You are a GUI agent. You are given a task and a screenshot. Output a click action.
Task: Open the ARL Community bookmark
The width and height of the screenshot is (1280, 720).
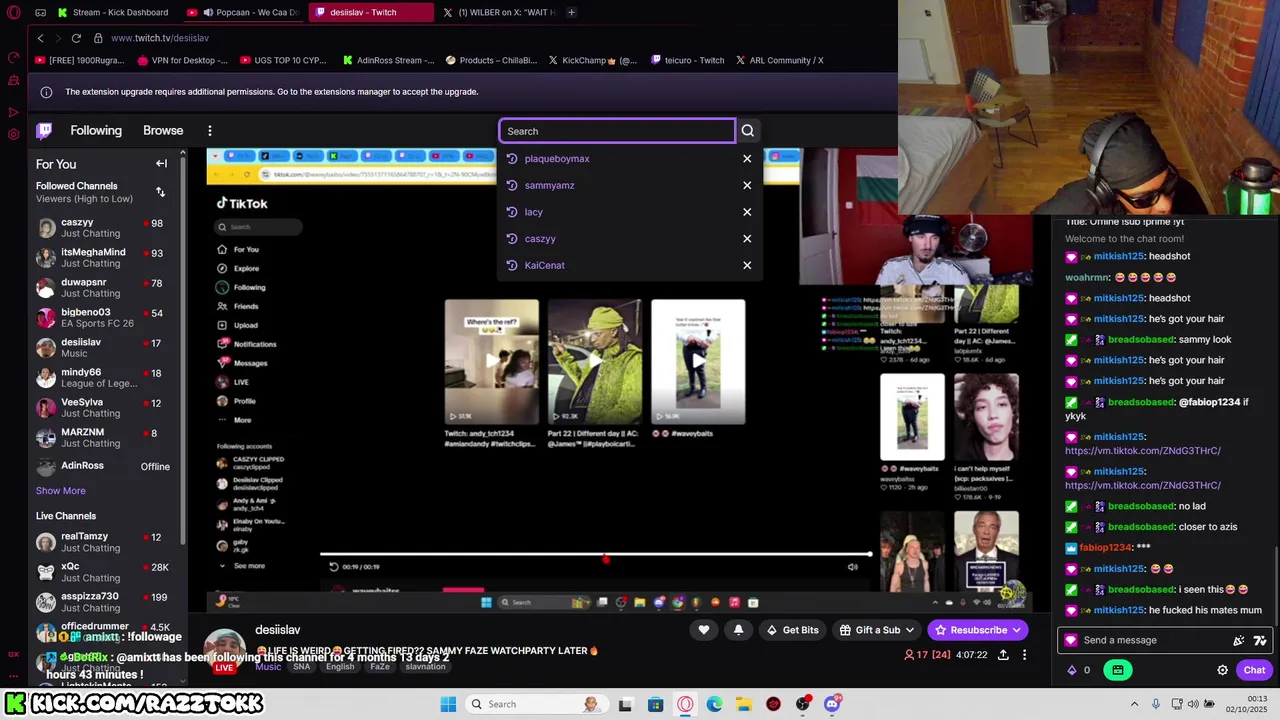[780, 60]
